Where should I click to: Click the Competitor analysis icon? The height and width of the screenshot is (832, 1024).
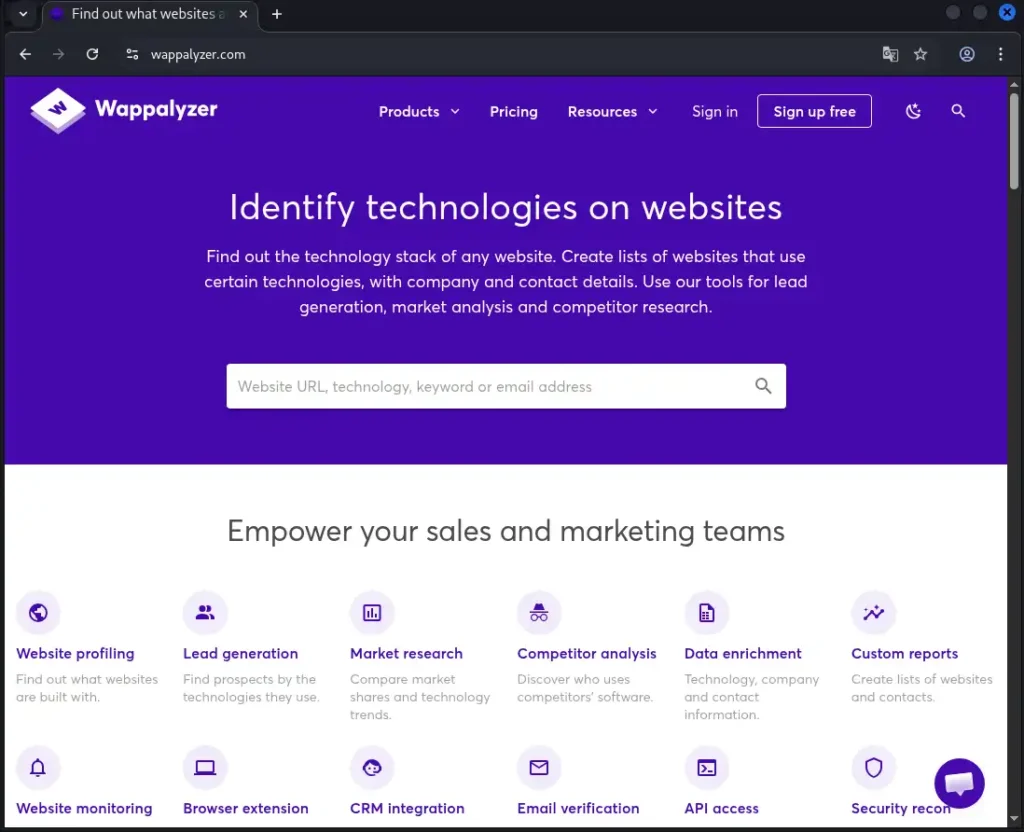pos(539,612)
